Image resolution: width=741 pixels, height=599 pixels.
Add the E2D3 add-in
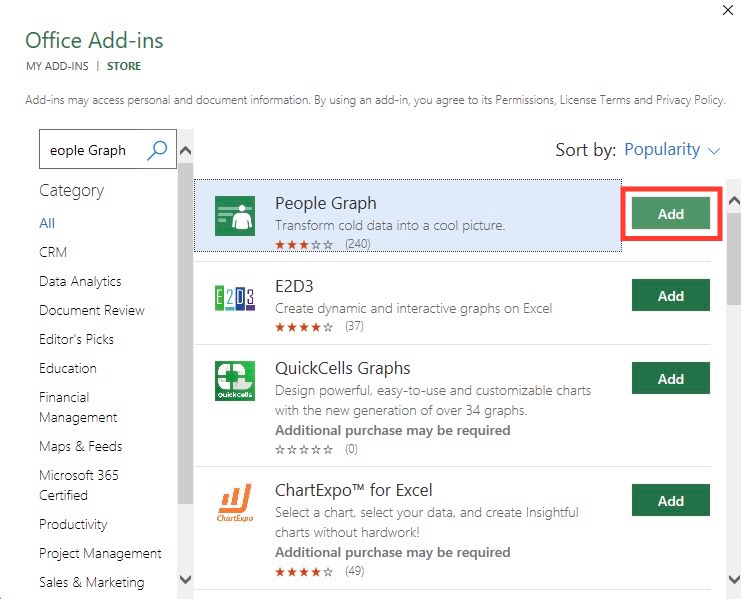click(671, 295)
